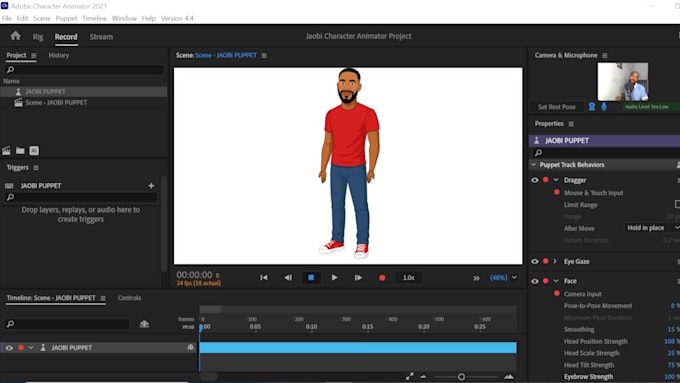Image resolution: width=680 pixels, height=383 pixels.
Task: Switch to Controls tab
Action: 129,298
